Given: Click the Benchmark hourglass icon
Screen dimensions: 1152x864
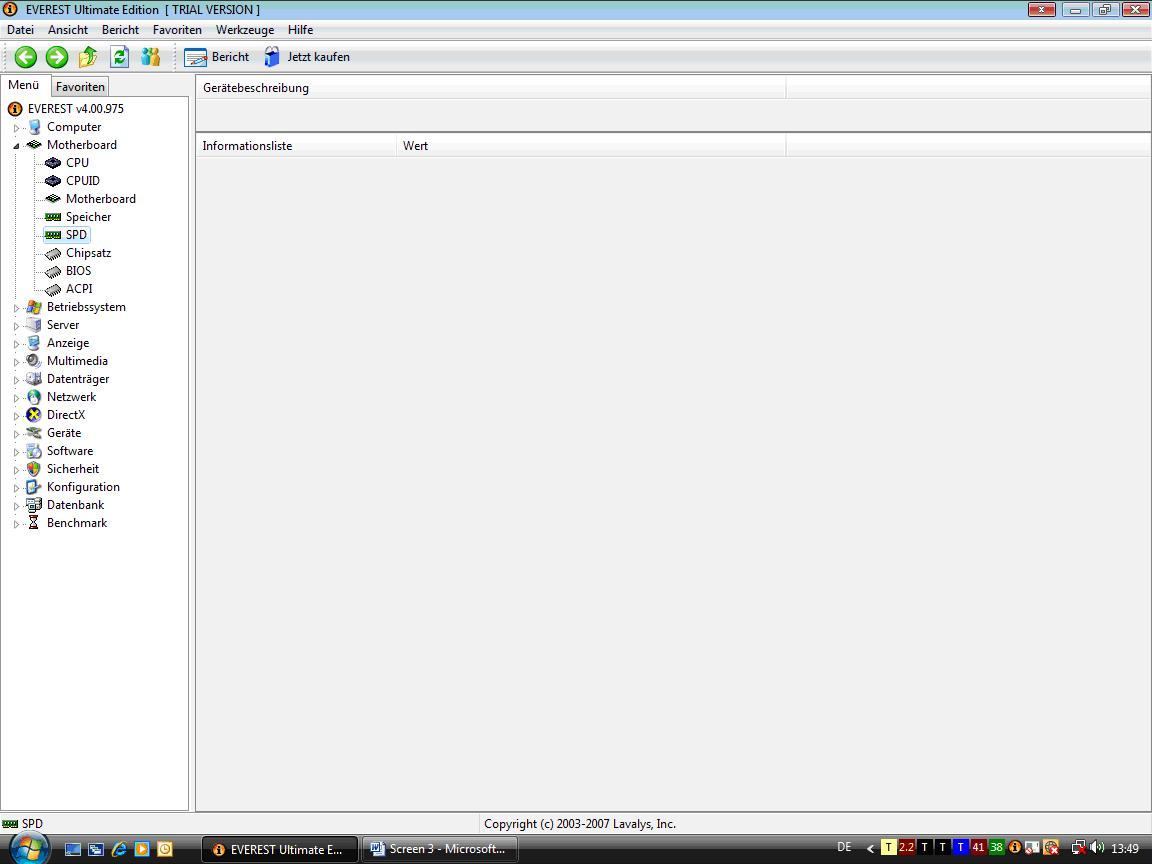Looking at the screenshot, I should [34, 523].
